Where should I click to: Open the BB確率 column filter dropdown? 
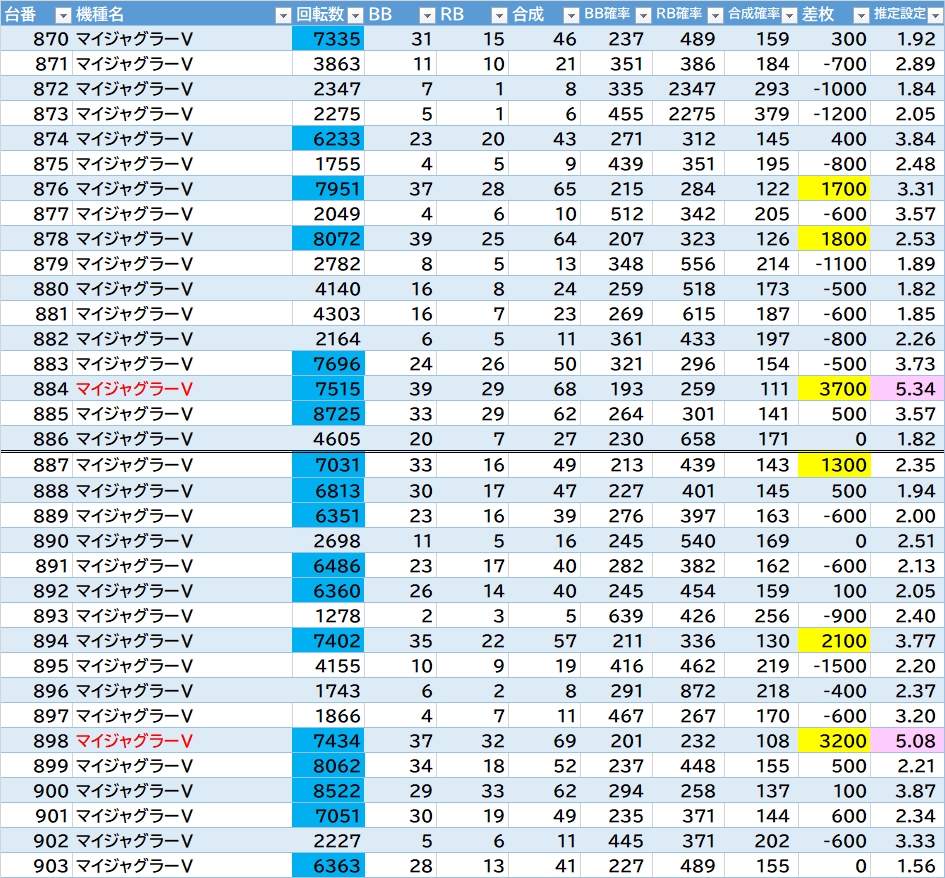pos(643,15)
